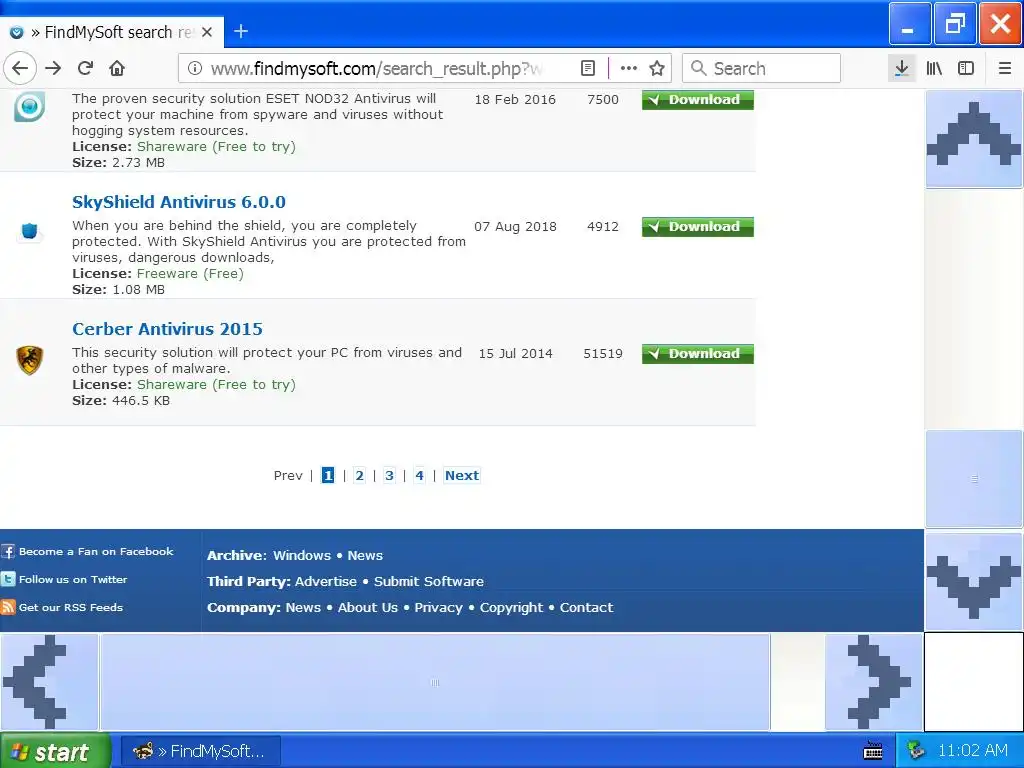Screen dimensions: 1024x768
Task: Open Get our RSS Feeds link
Action: pyautogui.click(x=71, y=607)
